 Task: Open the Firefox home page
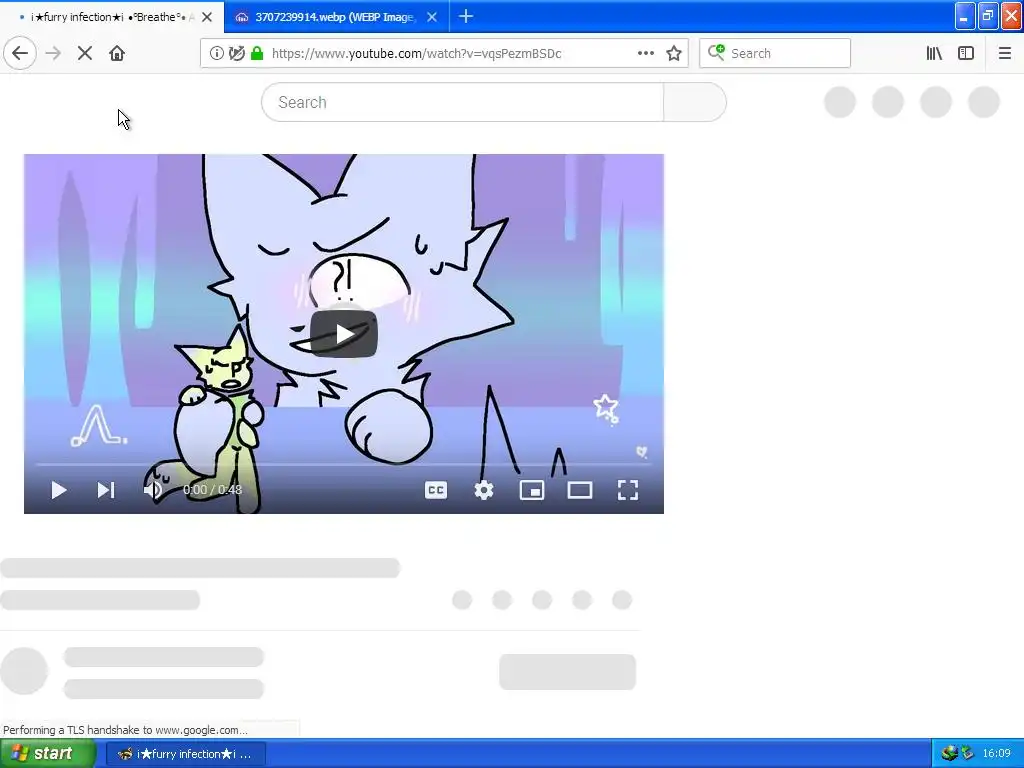point(117,54)
